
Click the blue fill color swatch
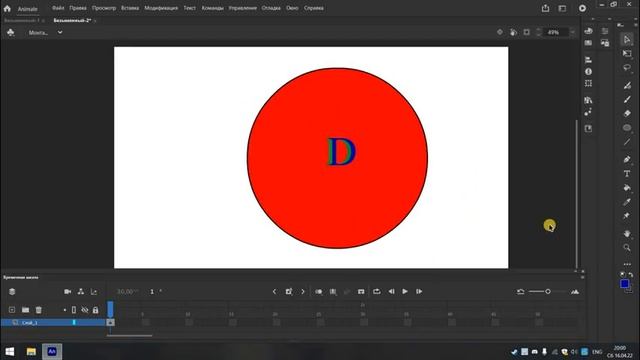click(624, 284)
